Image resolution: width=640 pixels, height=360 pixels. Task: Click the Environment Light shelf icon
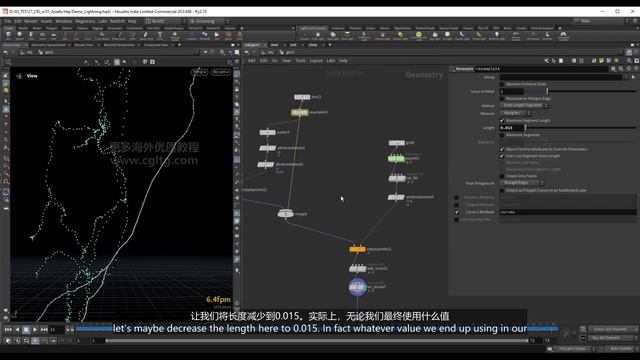click(418, 36)
